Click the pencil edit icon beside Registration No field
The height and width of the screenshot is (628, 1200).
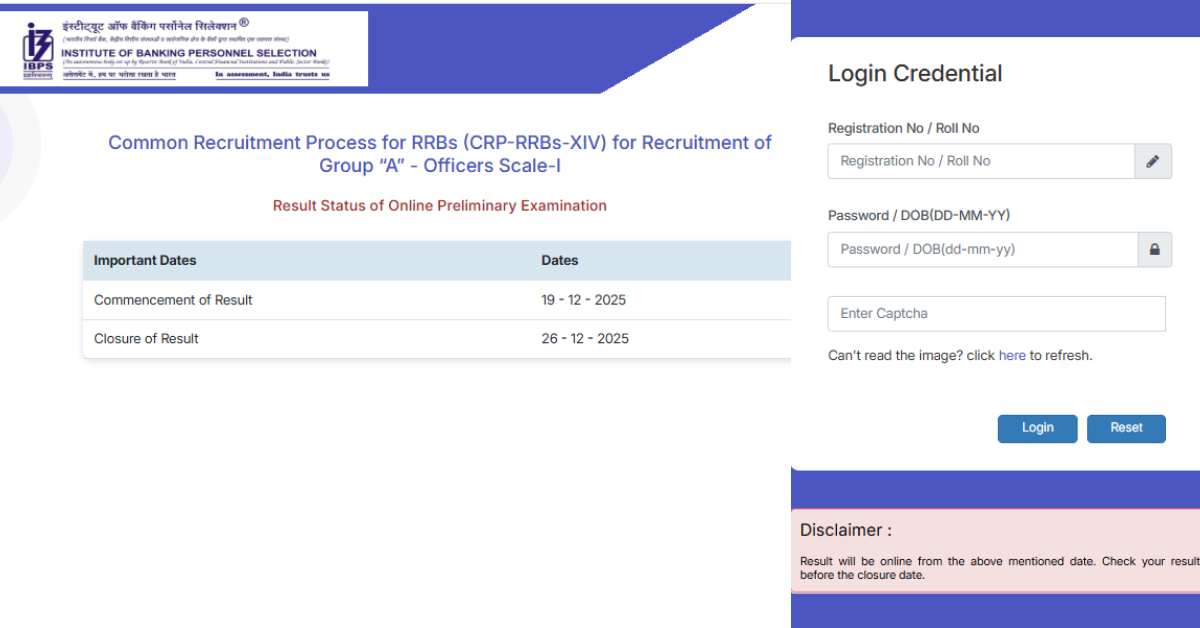pyautogui.click(x=1154, y=160)
